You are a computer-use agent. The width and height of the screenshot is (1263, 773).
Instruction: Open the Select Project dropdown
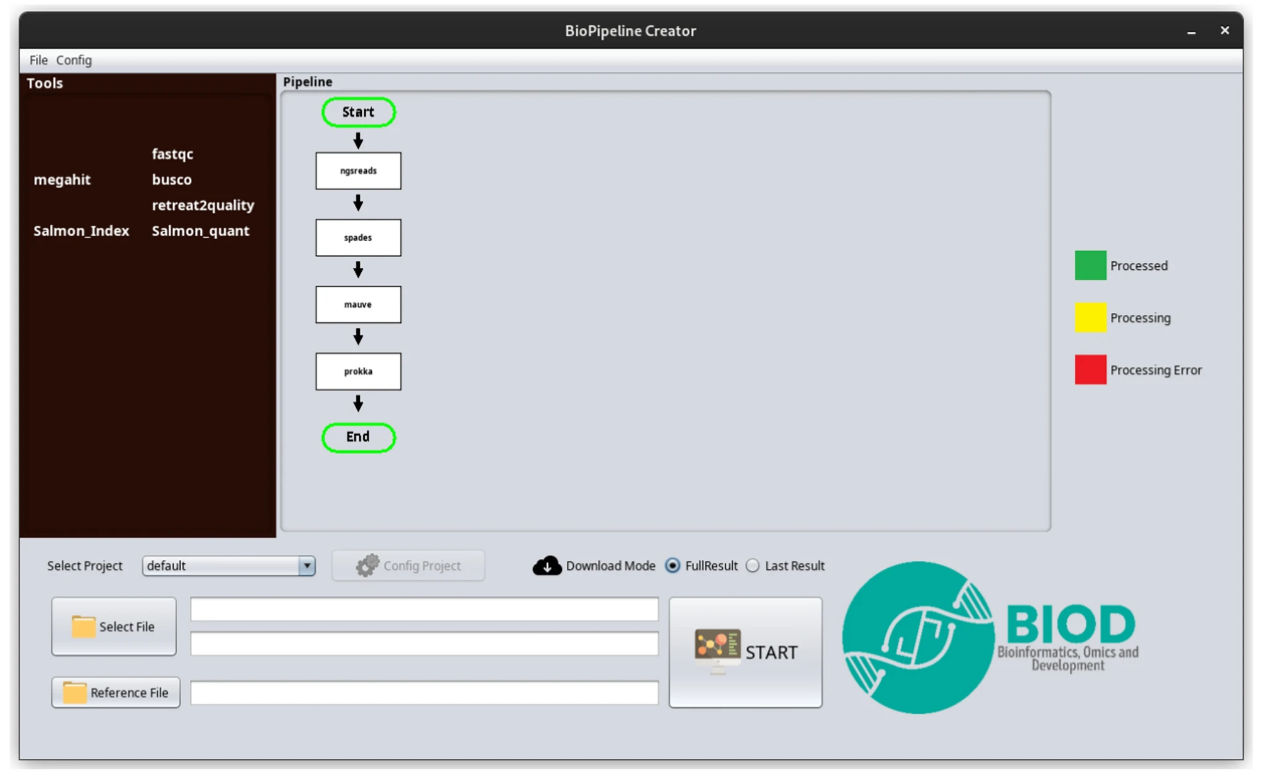click(x=307, y=566)
